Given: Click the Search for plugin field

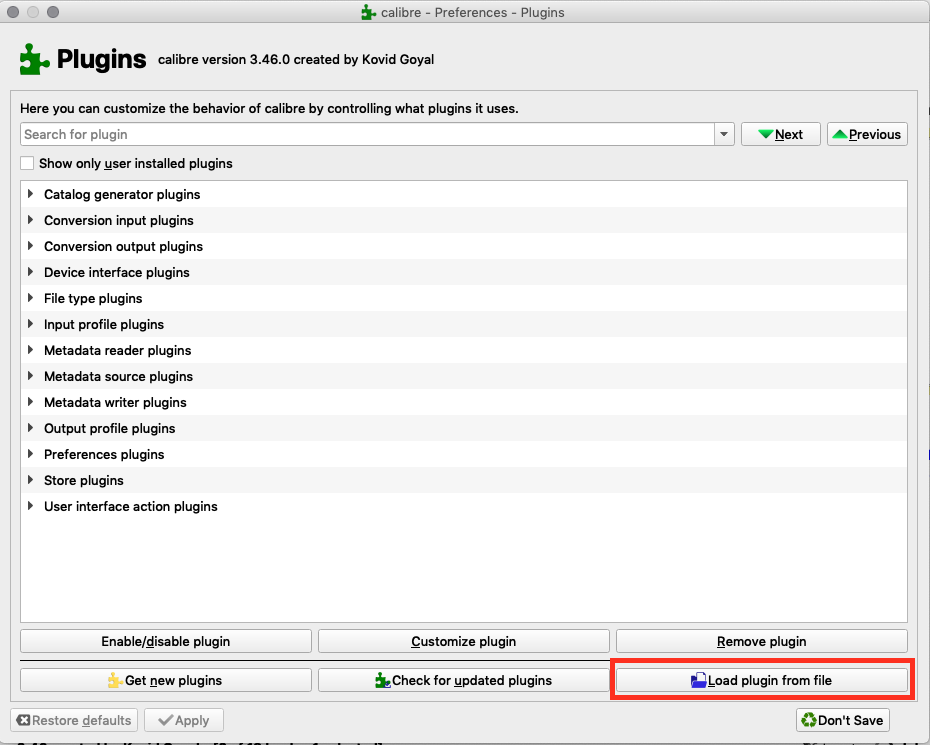Looking at the screenshot, I should 367,134.
